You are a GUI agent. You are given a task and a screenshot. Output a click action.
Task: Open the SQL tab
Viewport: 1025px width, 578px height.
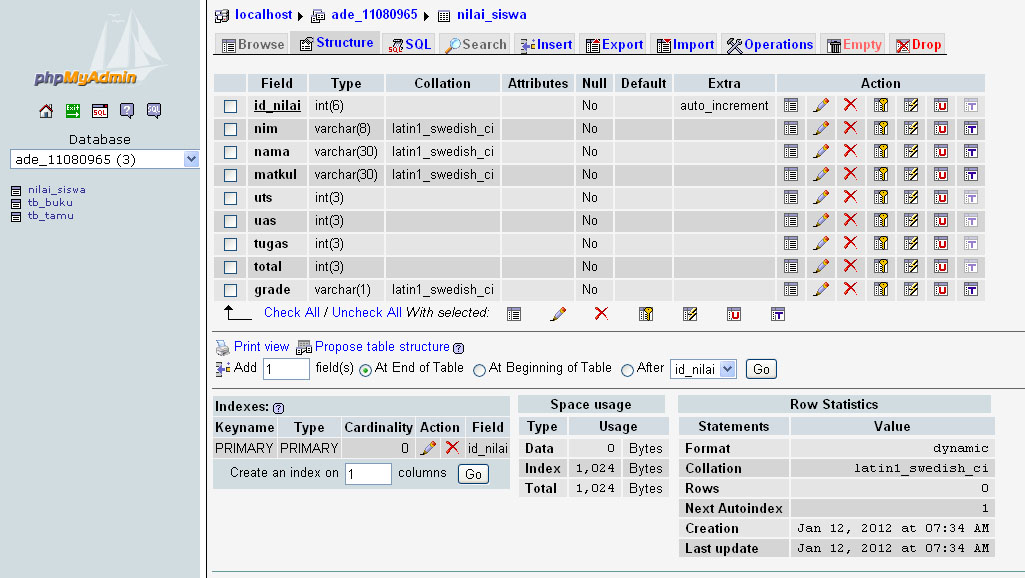click(410, 44)
